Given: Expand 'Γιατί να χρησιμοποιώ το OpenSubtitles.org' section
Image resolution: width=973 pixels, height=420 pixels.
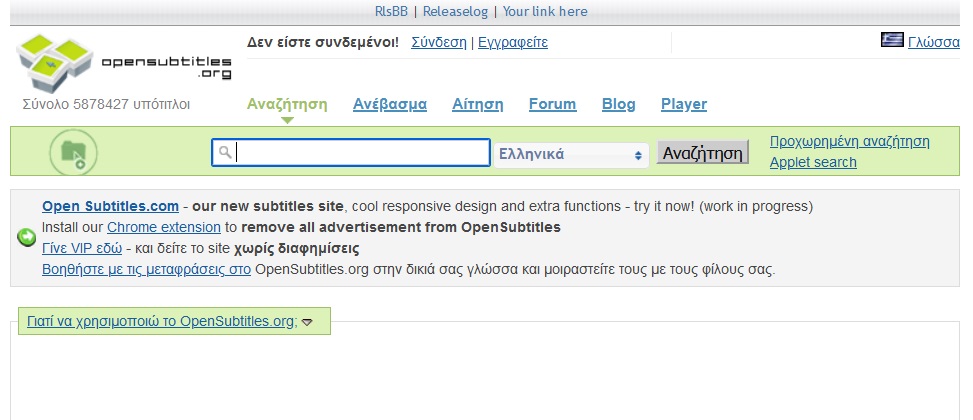Looking at the screenshot, I should tap(169, 321).
